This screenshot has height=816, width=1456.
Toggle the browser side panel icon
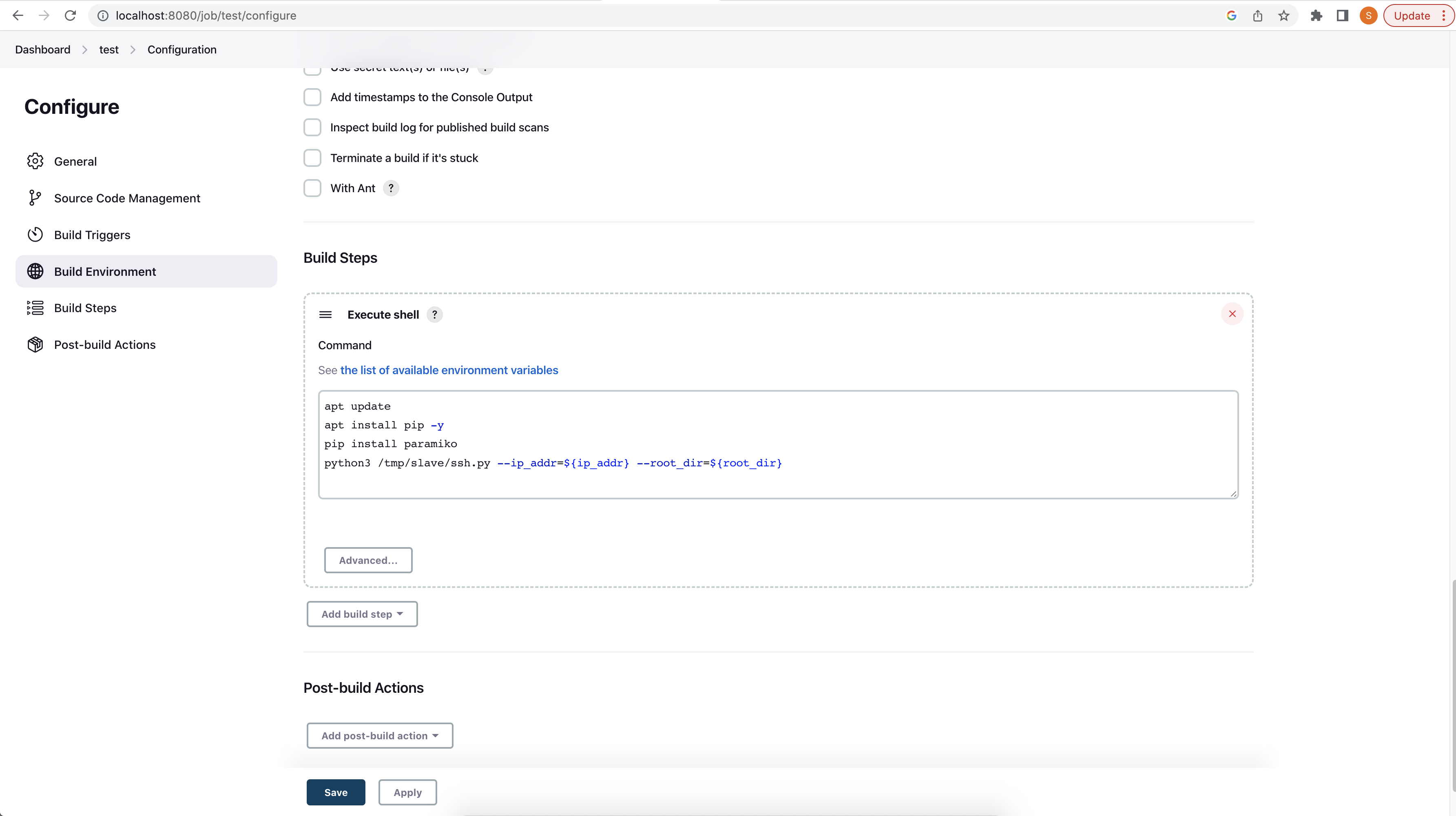click(x=1342, y=15)
